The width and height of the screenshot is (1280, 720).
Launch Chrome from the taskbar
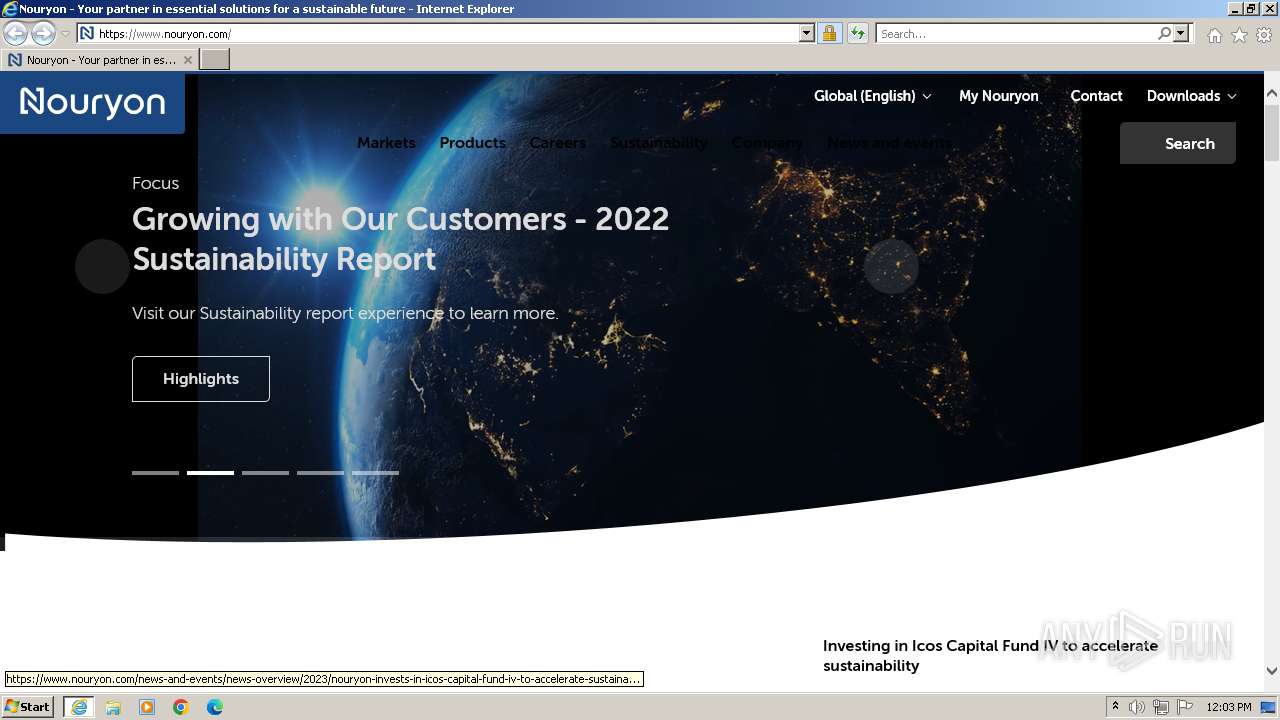point(181,707)
